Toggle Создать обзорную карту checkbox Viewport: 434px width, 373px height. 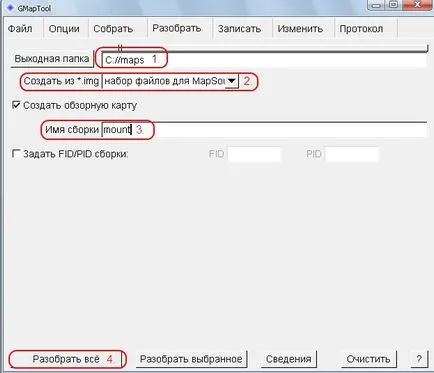[x=16, y=105]
